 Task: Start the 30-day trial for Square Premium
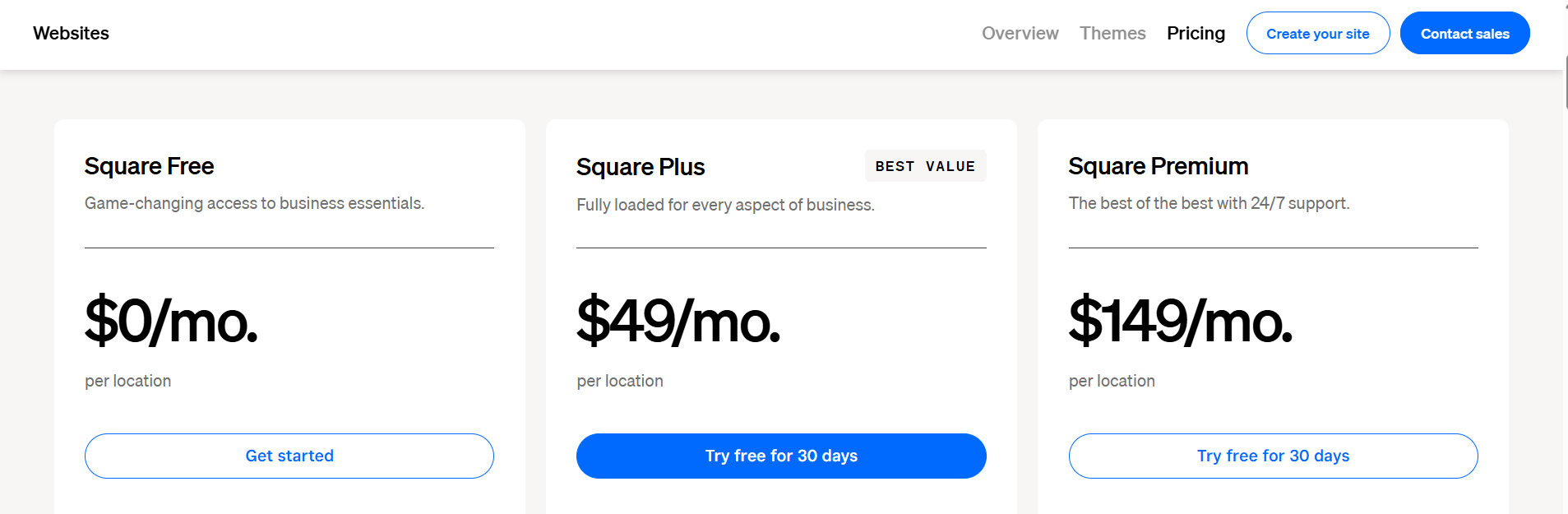1272,456
